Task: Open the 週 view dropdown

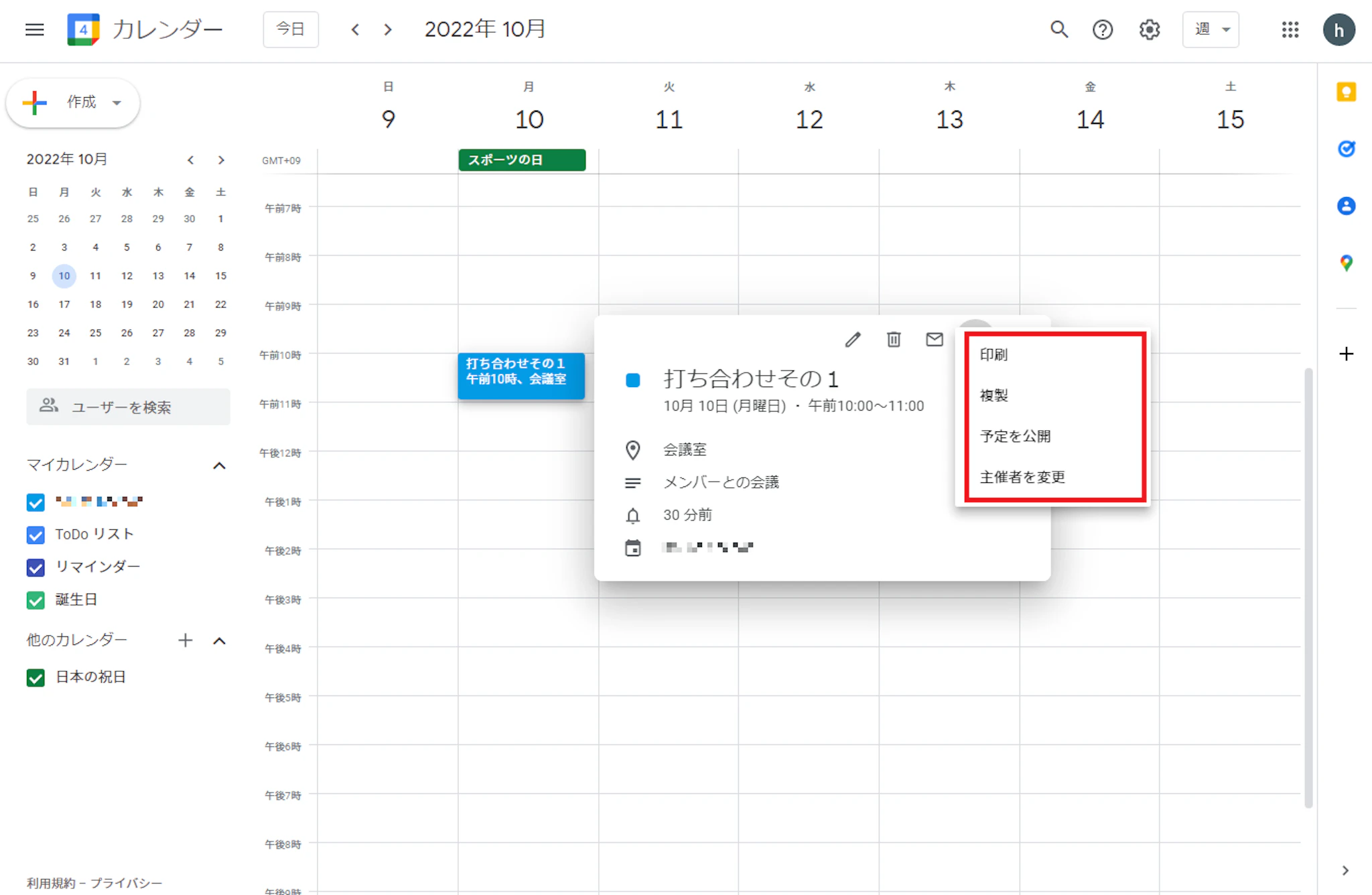Action: [x=1211, y=29]
